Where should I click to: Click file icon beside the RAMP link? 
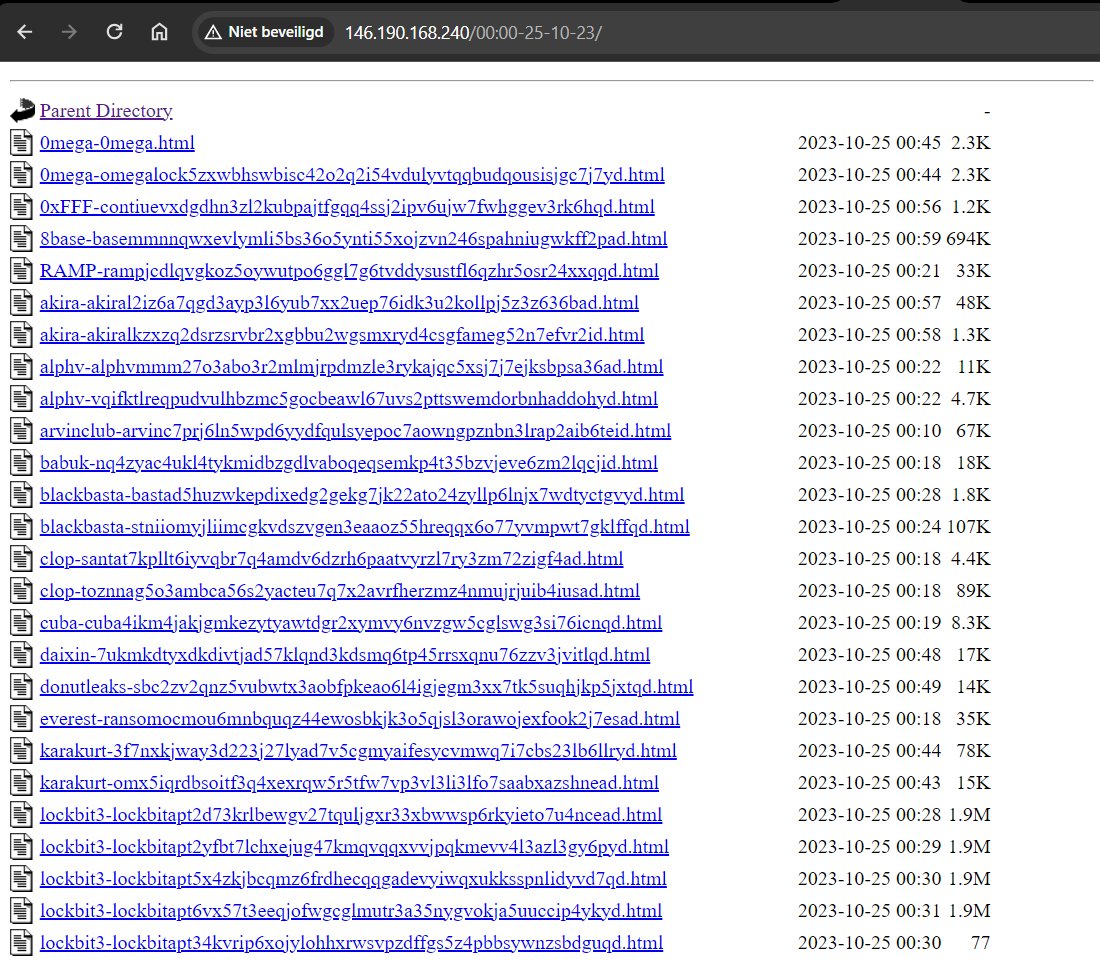[22, 271]
